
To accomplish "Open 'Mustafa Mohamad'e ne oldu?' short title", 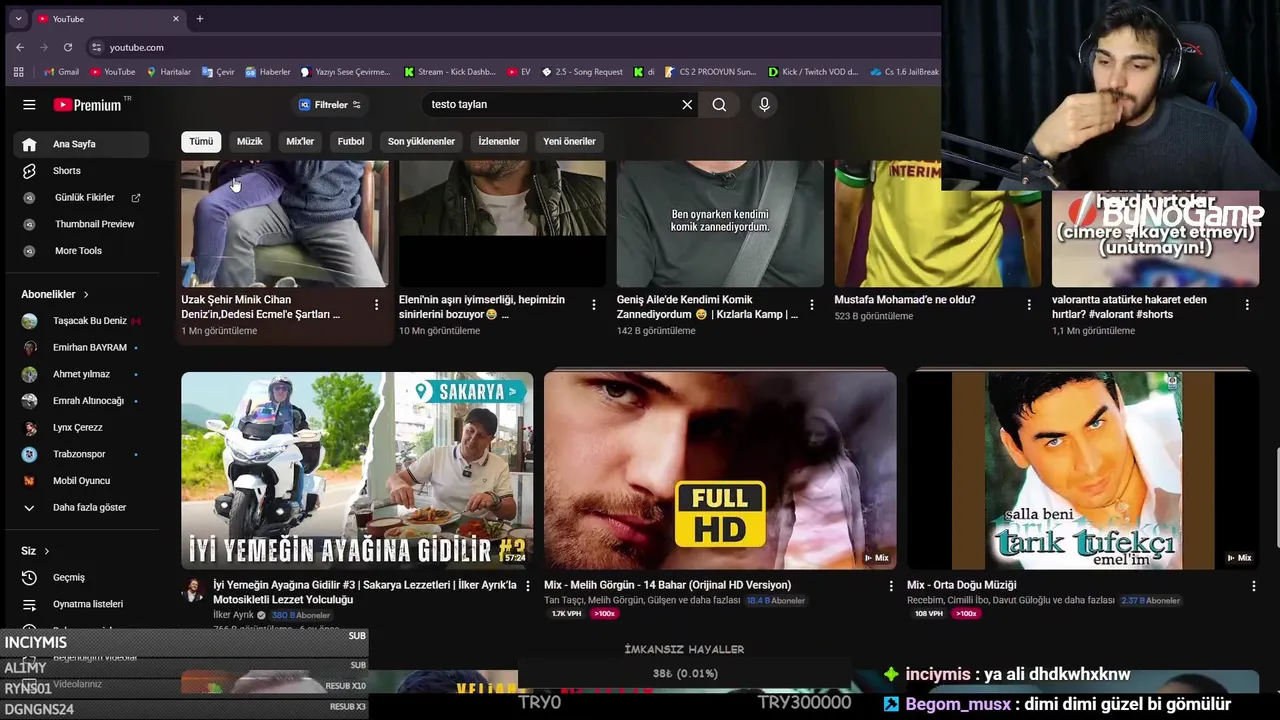I will (x=905, y=300).
